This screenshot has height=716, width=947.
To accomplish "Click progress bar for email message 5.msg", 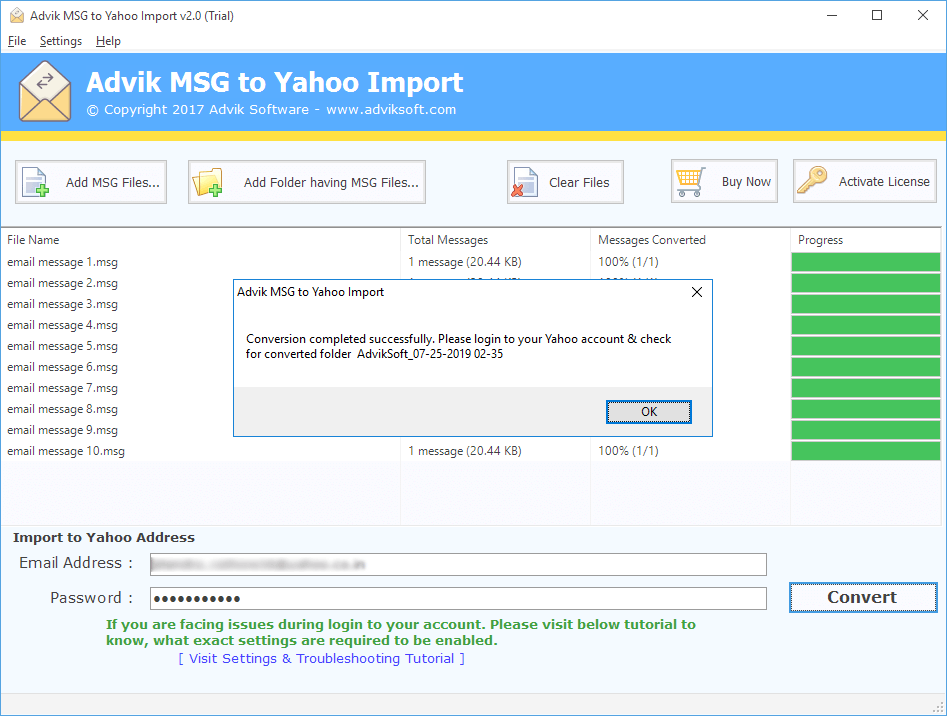I will coord(865,346).
